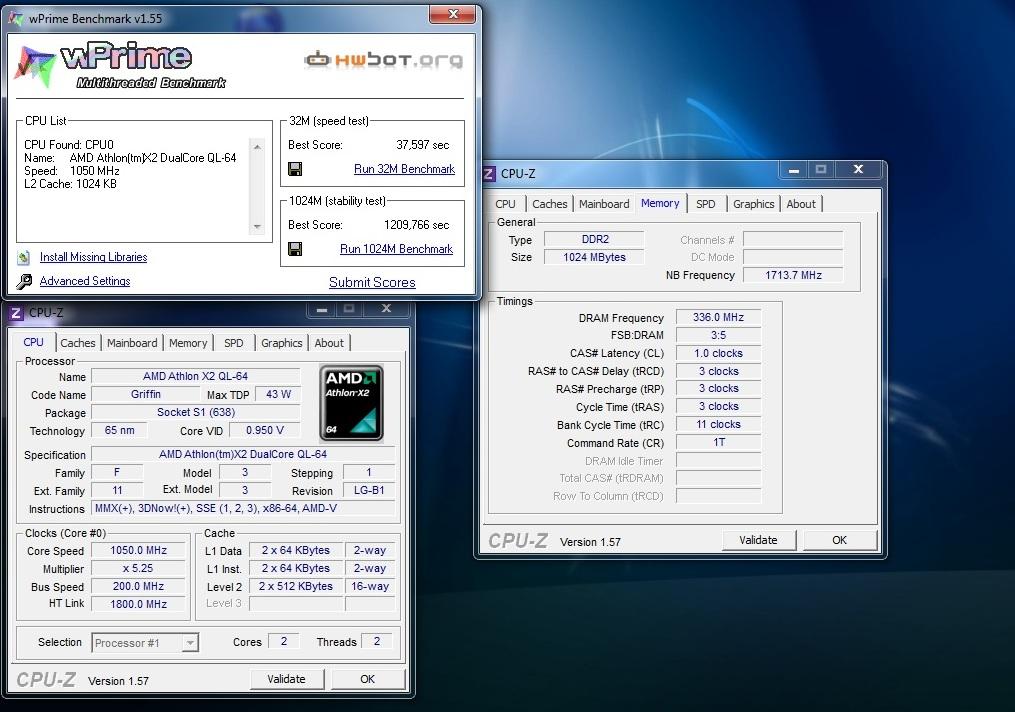Open Caches tab in the Memory window
Screen dimensions: 1015x712
pos(550,204)
